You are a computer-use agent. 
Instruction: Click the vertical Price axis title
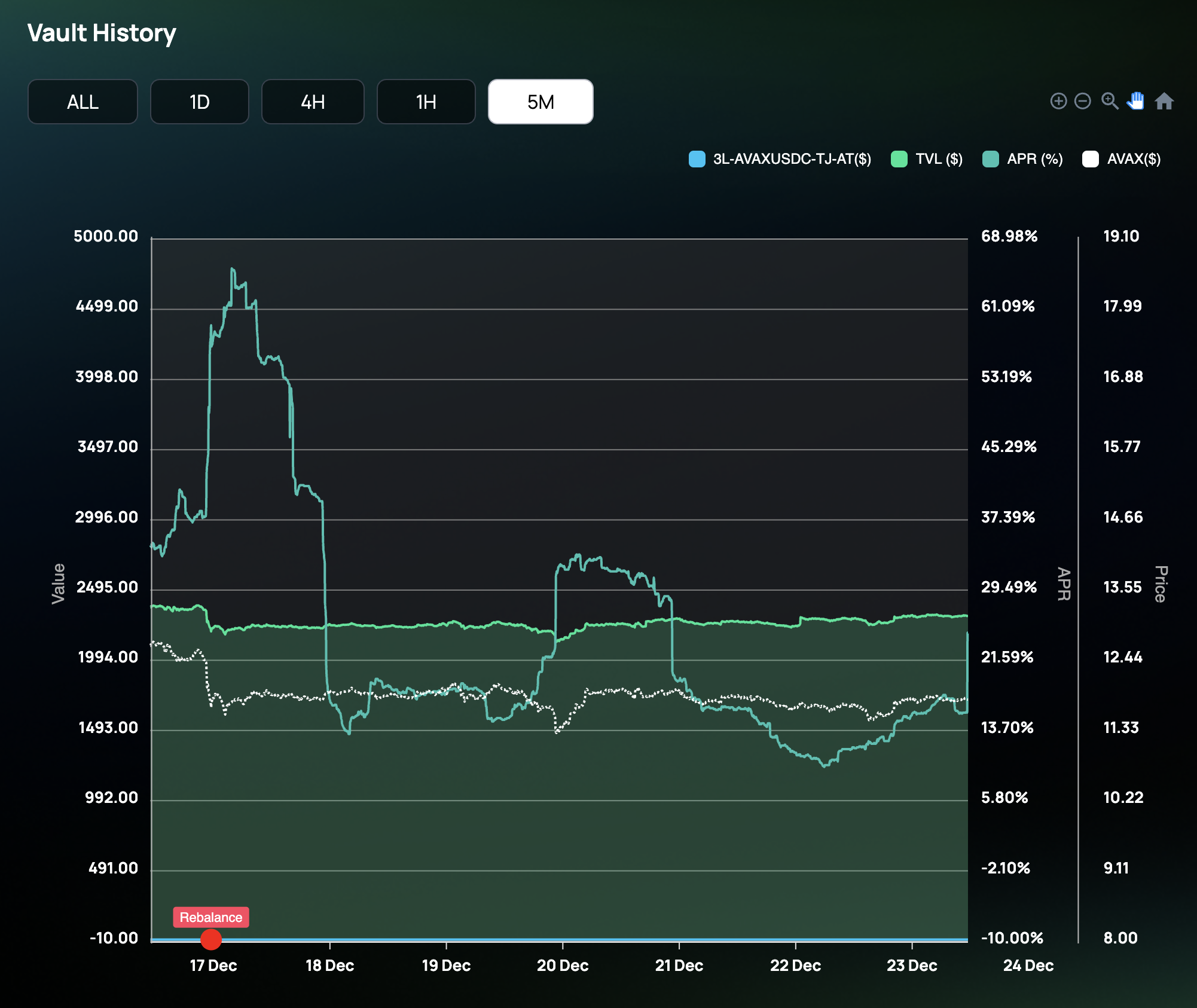[1160, 584]
